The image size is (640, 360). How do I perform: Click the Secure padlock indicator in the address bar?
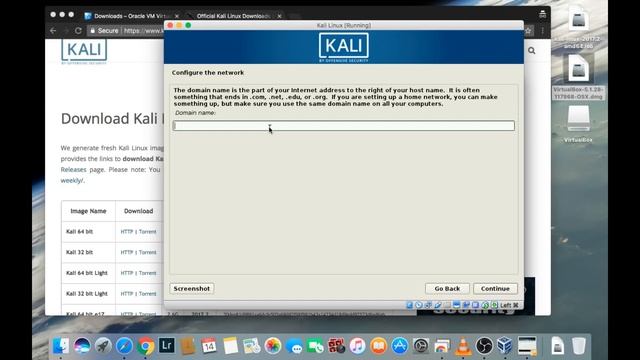[104, 31]
